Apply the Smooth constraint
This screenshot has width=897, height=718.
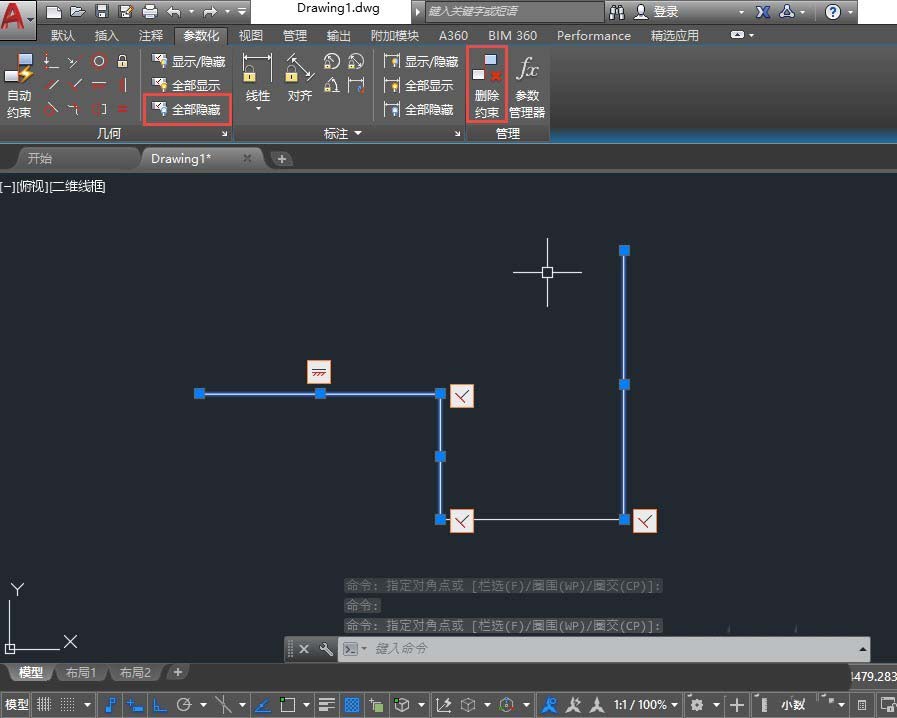click(74, 109)
